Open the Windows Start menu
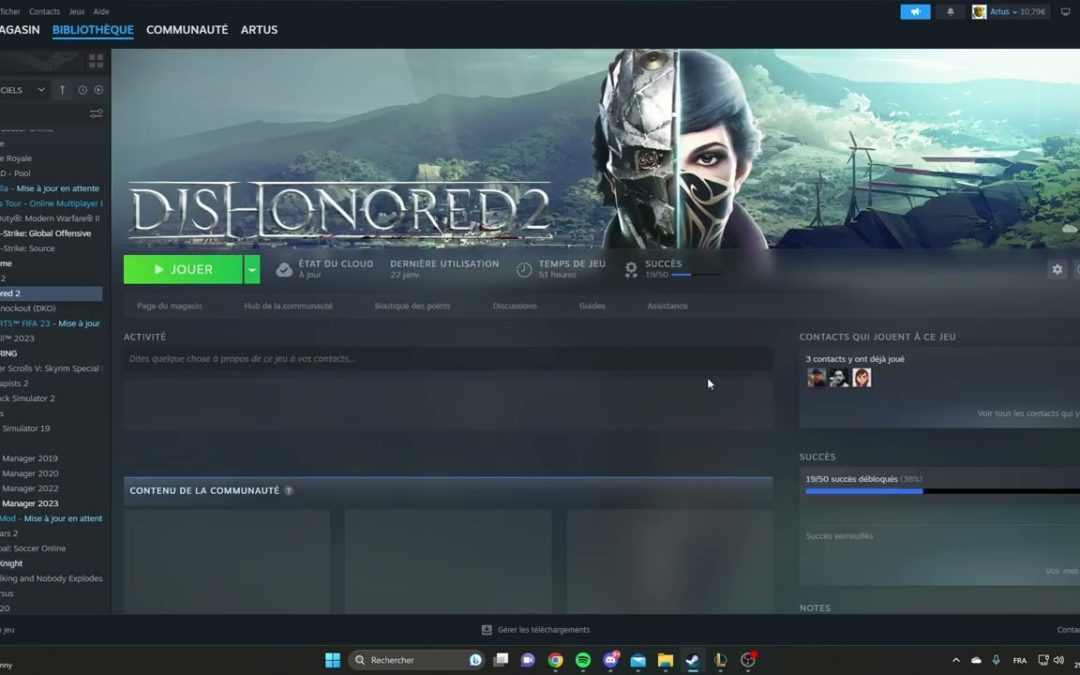This screenshot has width=1080, height=675. [x=333, y=660]
